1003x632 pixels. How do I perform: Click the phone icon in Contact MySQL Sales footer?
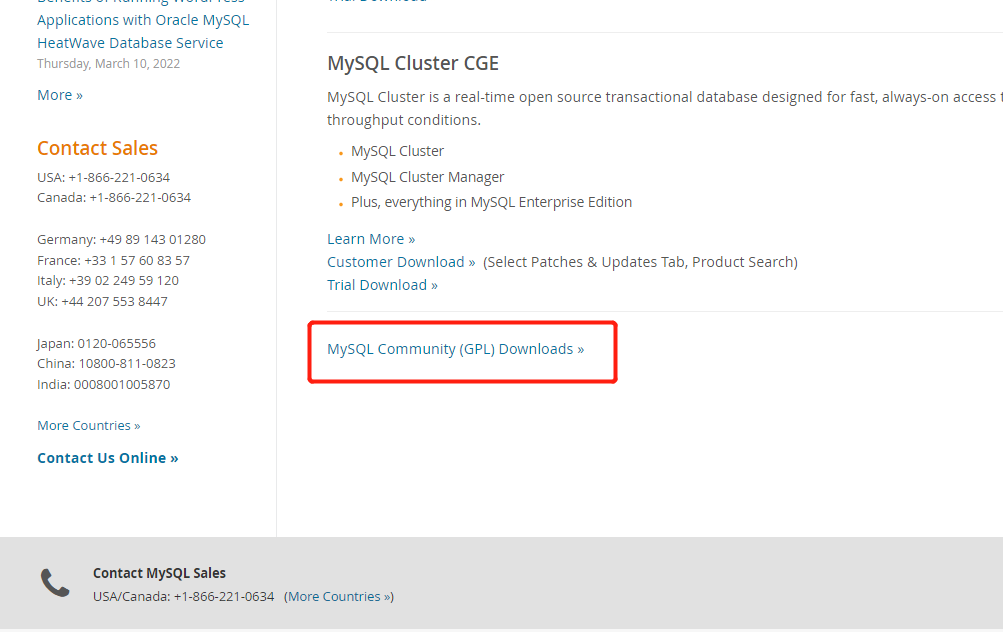click(x=55, y=583)
